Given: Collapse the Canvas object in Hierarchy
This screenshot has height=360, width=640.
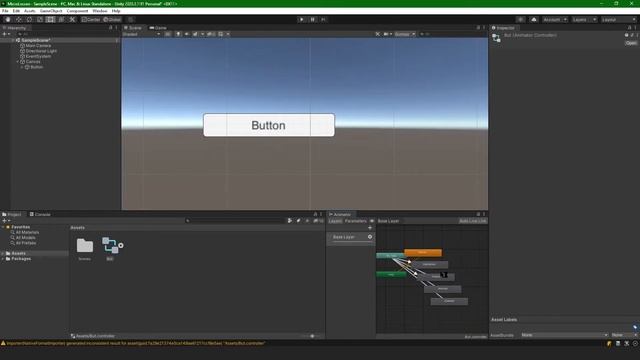Looking at the screenshot, I should (x=18, y=62).
